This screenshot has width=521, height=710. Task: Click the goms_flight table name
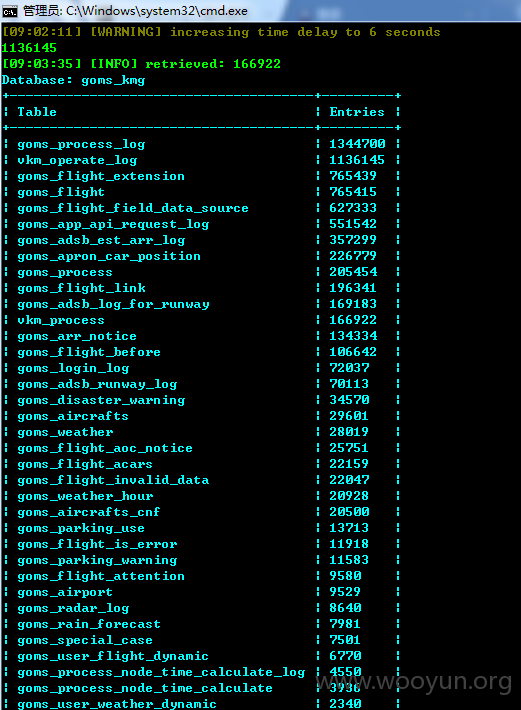61,192
